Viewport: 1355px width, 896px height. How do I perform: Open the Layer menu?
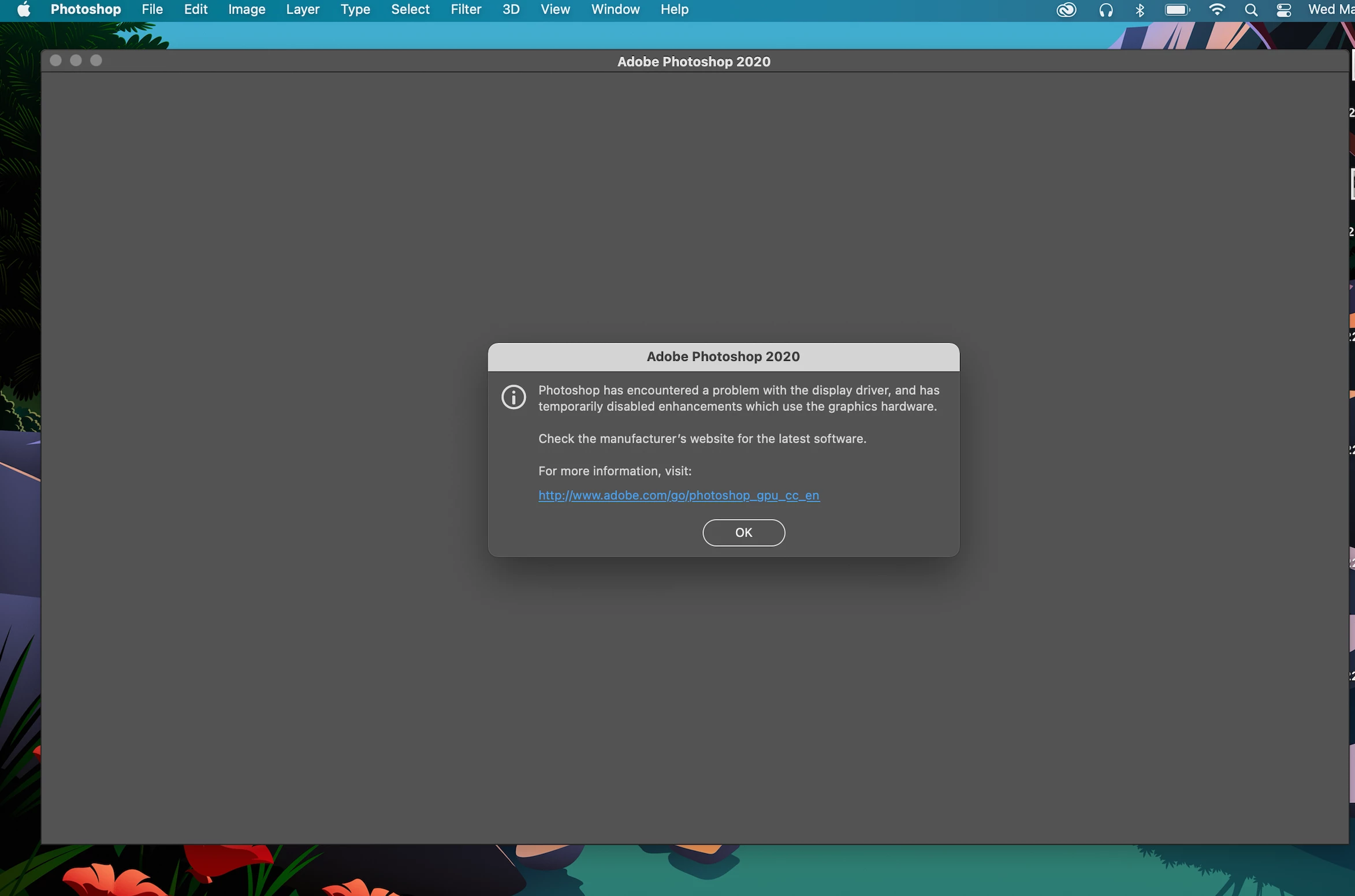point(303,10)
